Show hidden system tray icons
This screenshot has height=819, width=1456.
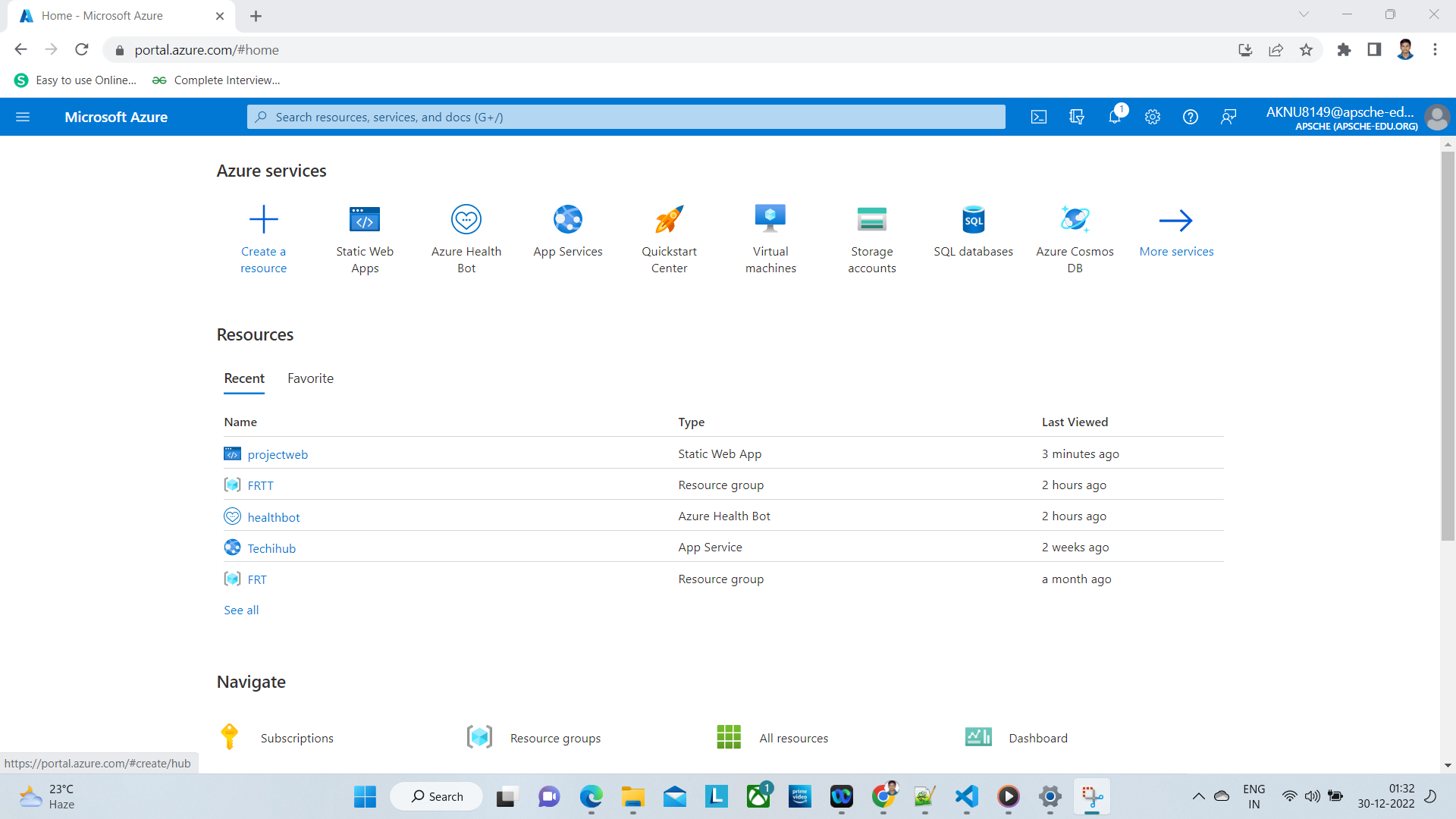click(x=1198, y=796)
